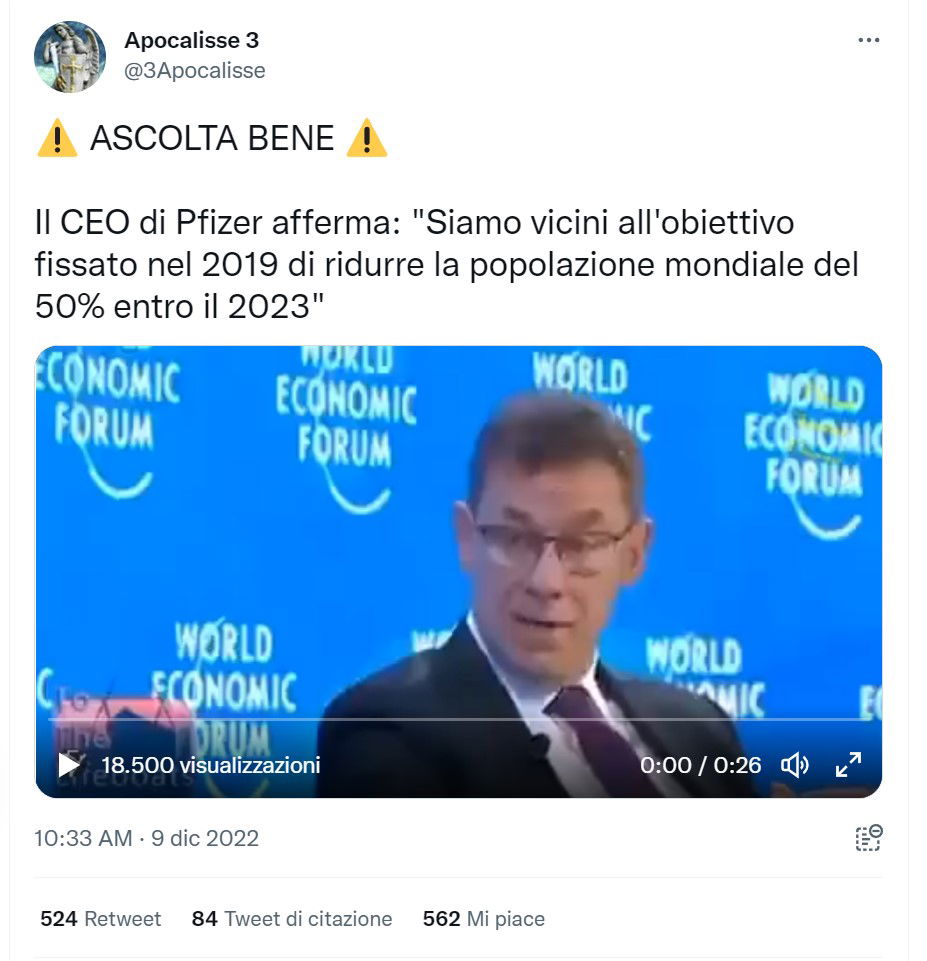This screenshot has height=961, width=927.
Task: Click the Apocalisse 3 profile avatar
Action: point(70,56)
